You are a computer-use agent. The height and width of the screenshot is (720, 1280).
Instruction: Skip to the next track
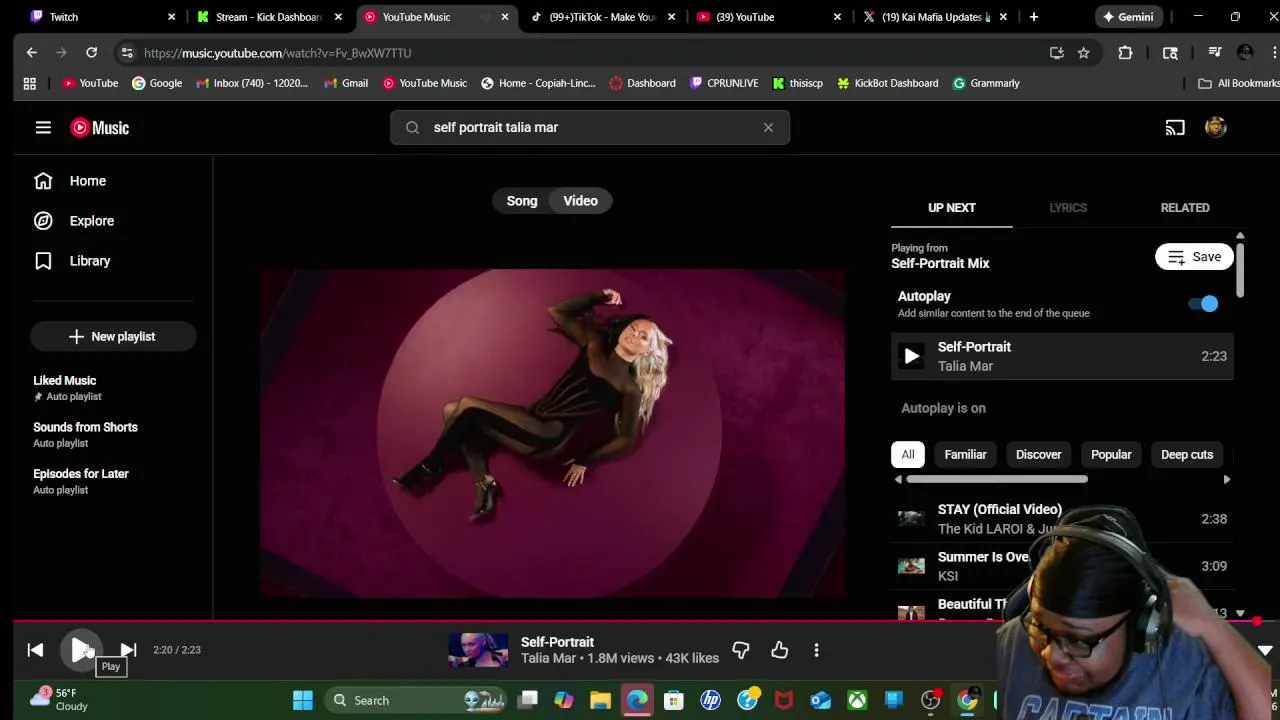[x=128, y=650]
